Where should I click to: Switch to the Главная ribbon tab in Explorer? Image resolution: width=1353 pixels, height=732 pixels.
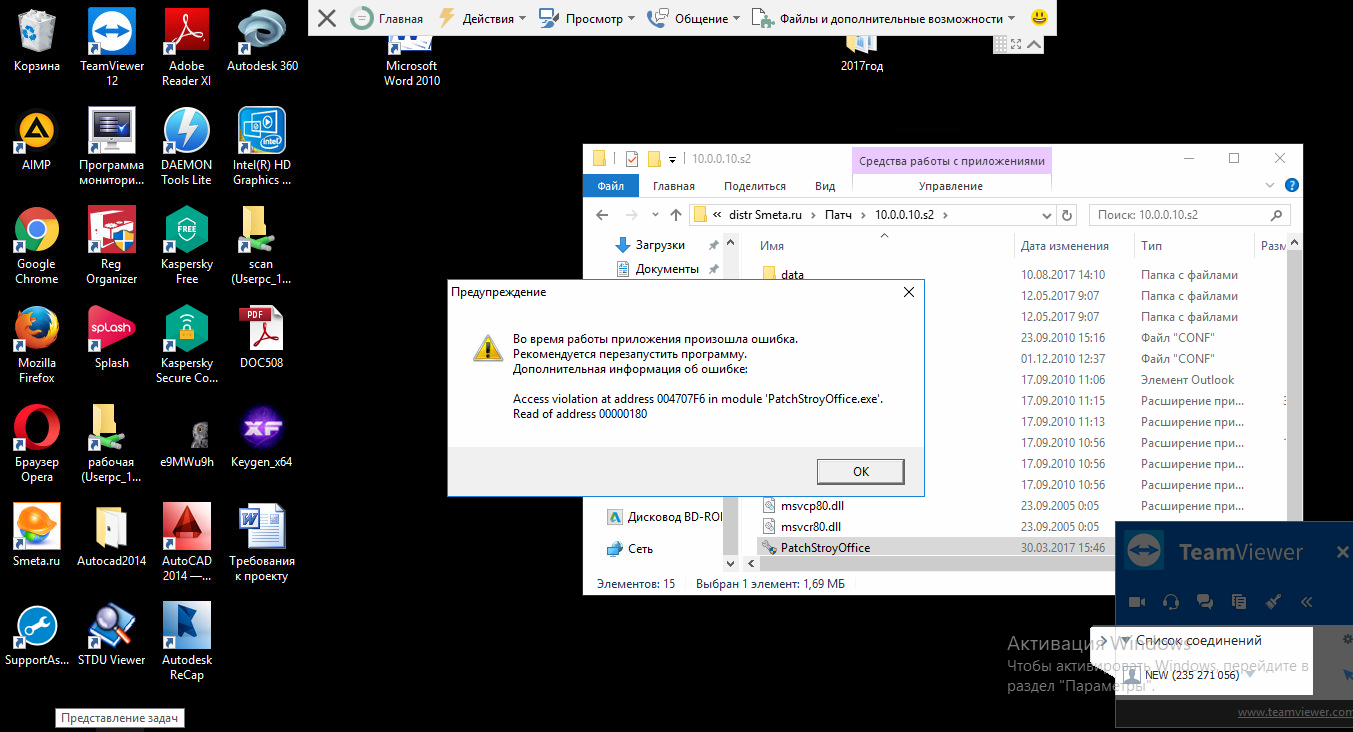pos(674,186)
